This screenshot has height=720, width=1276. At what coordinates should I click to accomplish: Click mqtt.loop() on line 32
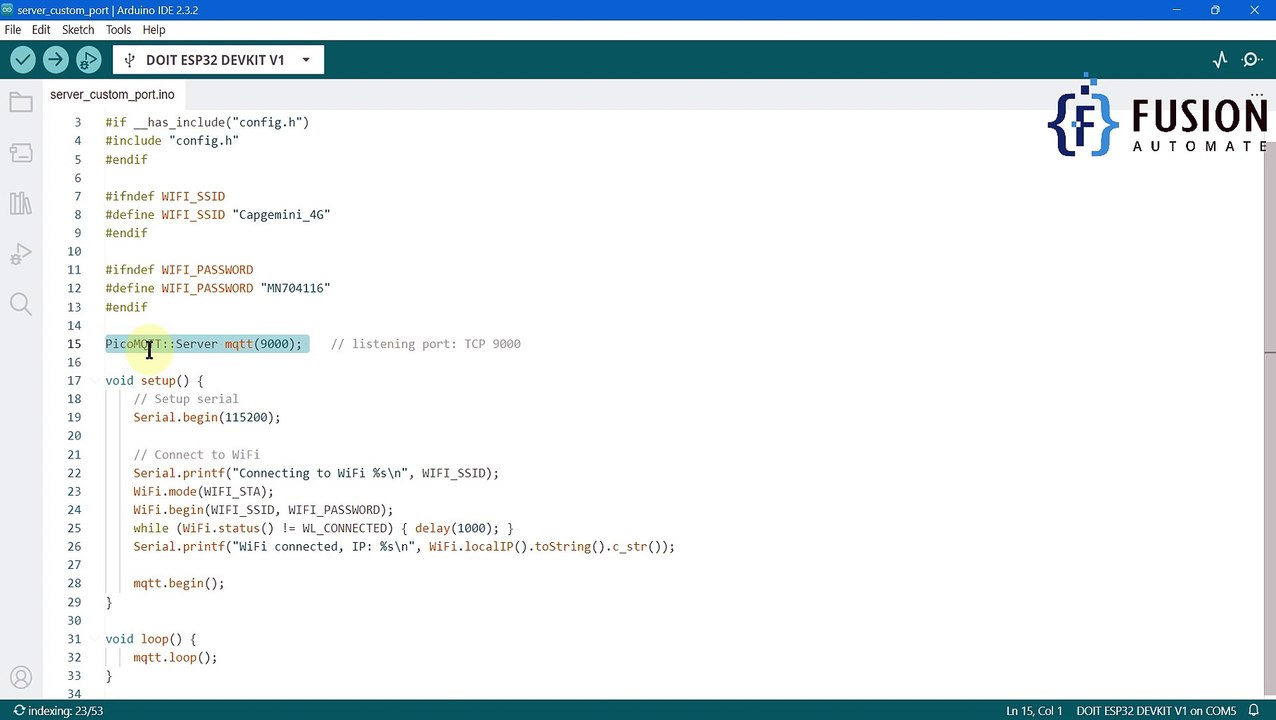pyautogui.click(x=175, y=658)
